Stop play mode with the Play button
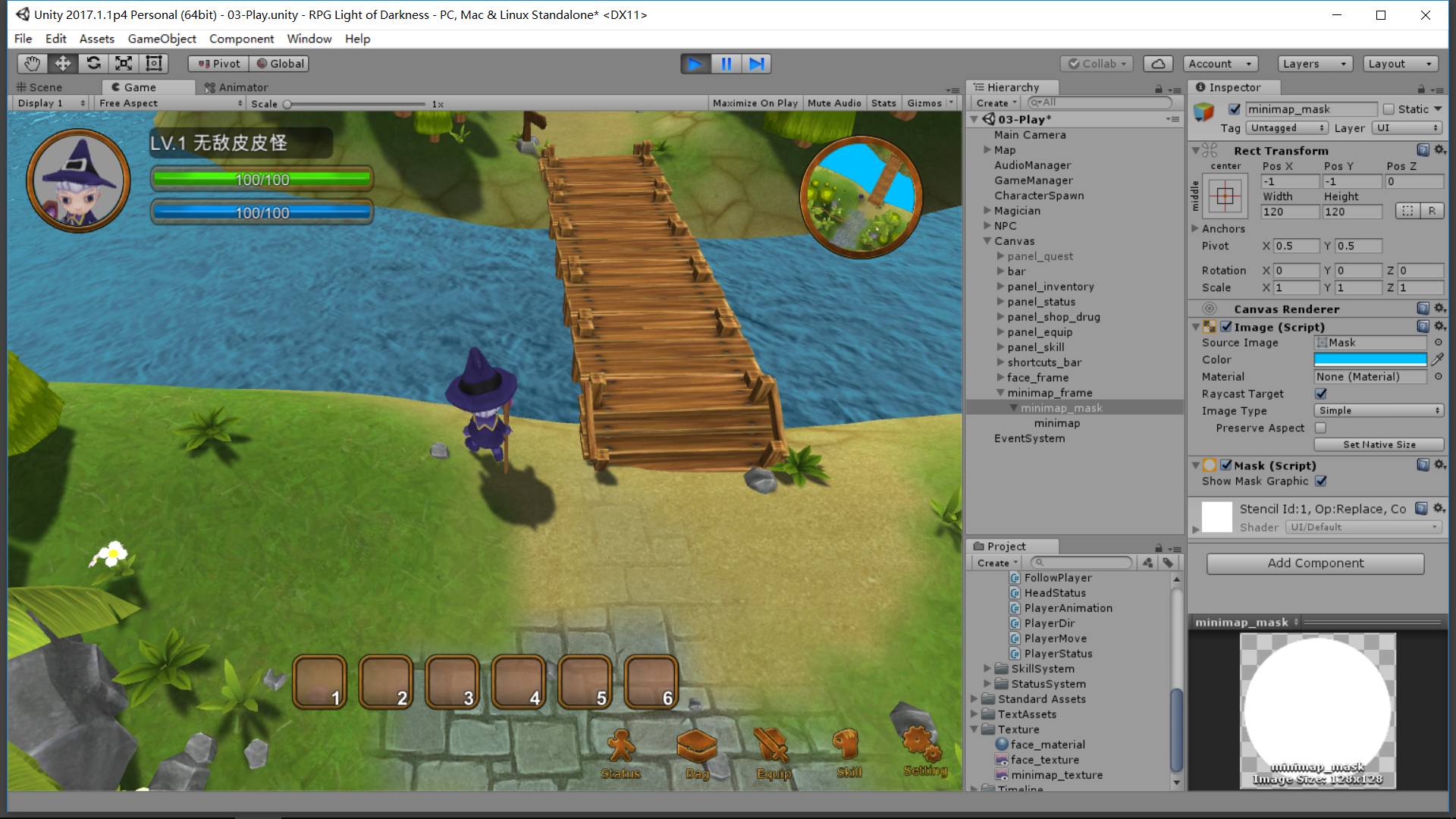 695,64
